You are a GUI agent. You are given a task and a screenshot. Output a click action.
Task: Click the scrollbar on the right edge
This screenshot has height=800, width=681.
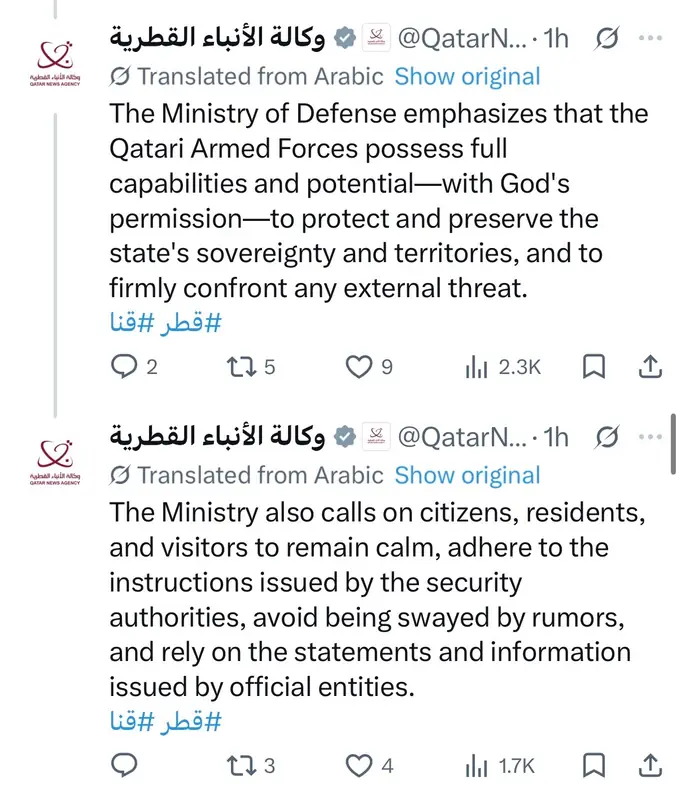(x=676, y=450)
